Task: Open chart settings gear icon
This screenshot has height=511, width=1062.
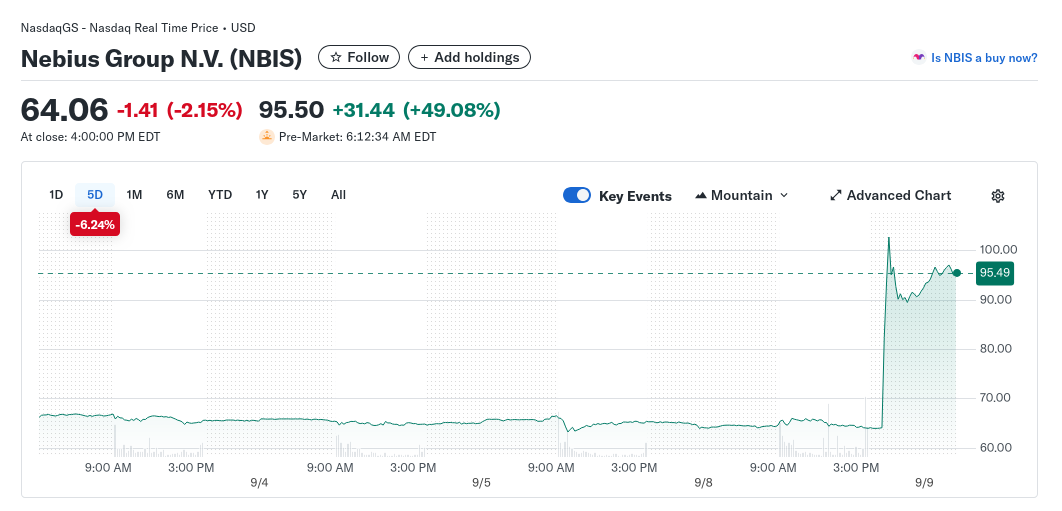Action: click(x=997, y=196)
